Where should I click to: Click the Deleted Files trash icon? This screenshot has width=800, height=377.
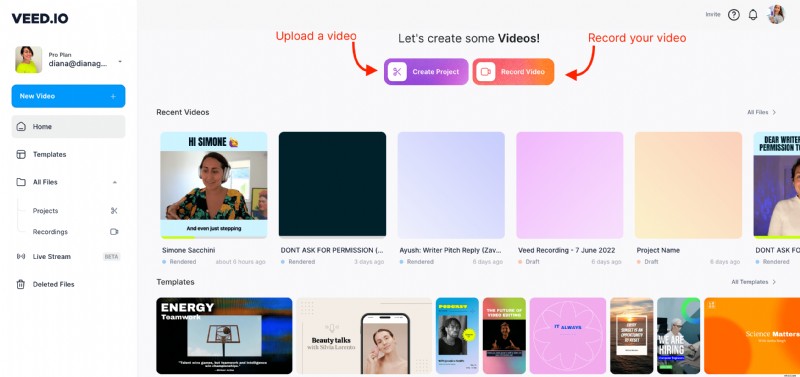[21, 284]
